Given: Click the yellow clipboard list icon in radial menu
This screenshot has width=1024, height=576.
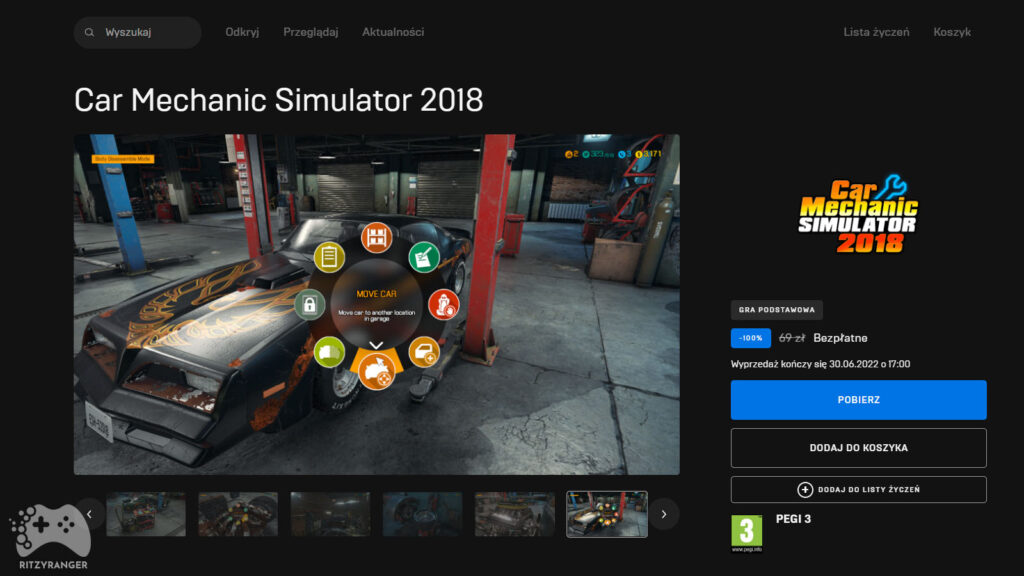Looking at the screenshot, I should 328,257.
